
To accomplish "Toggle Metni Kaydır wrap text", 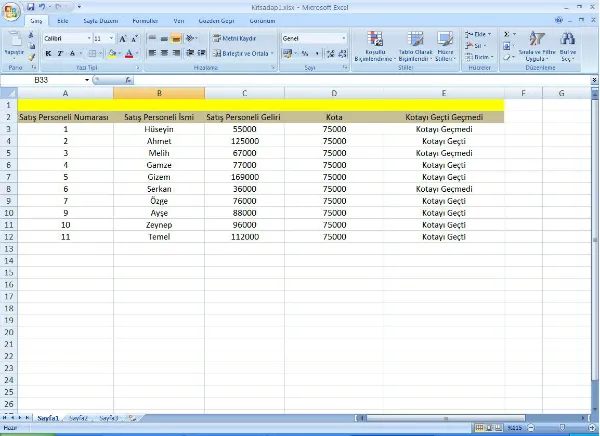I will point(236,38).
